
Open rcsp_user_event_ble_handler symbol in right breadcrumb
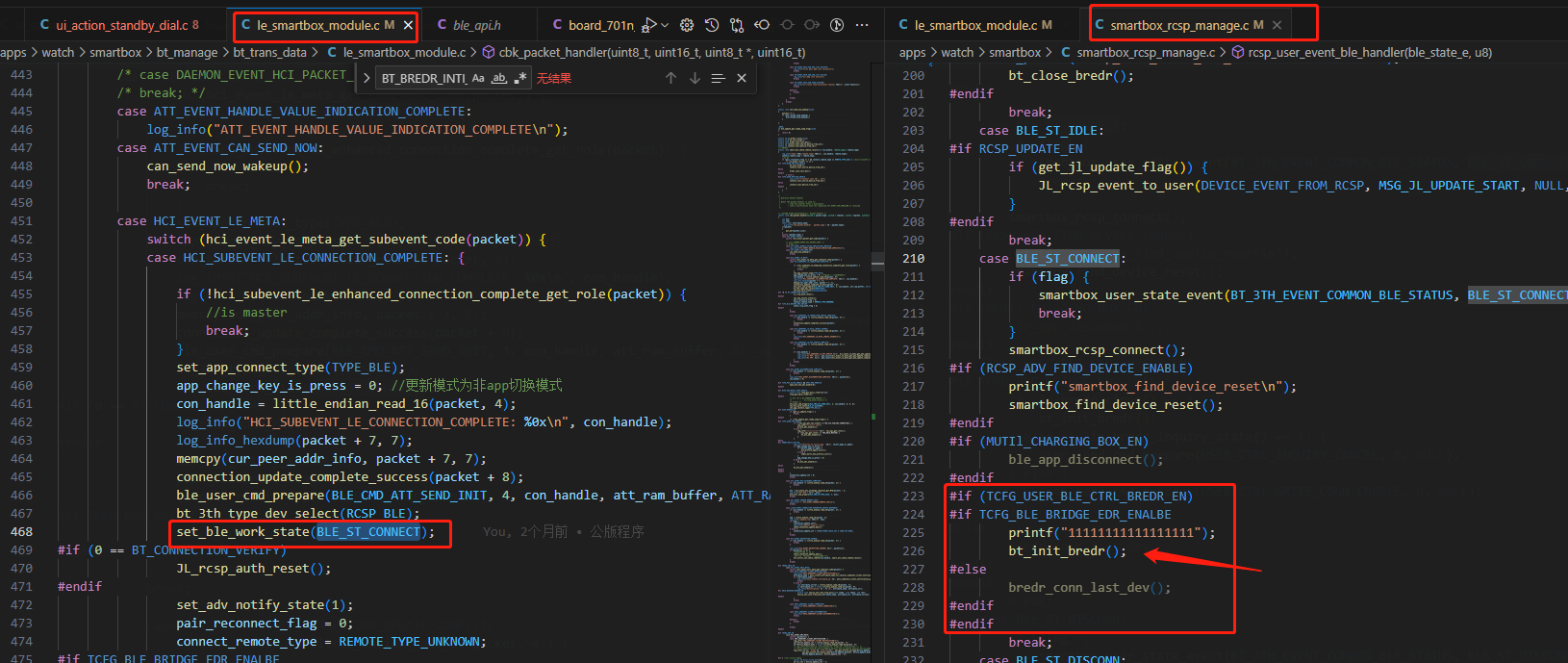click(x=1362, y=52)
